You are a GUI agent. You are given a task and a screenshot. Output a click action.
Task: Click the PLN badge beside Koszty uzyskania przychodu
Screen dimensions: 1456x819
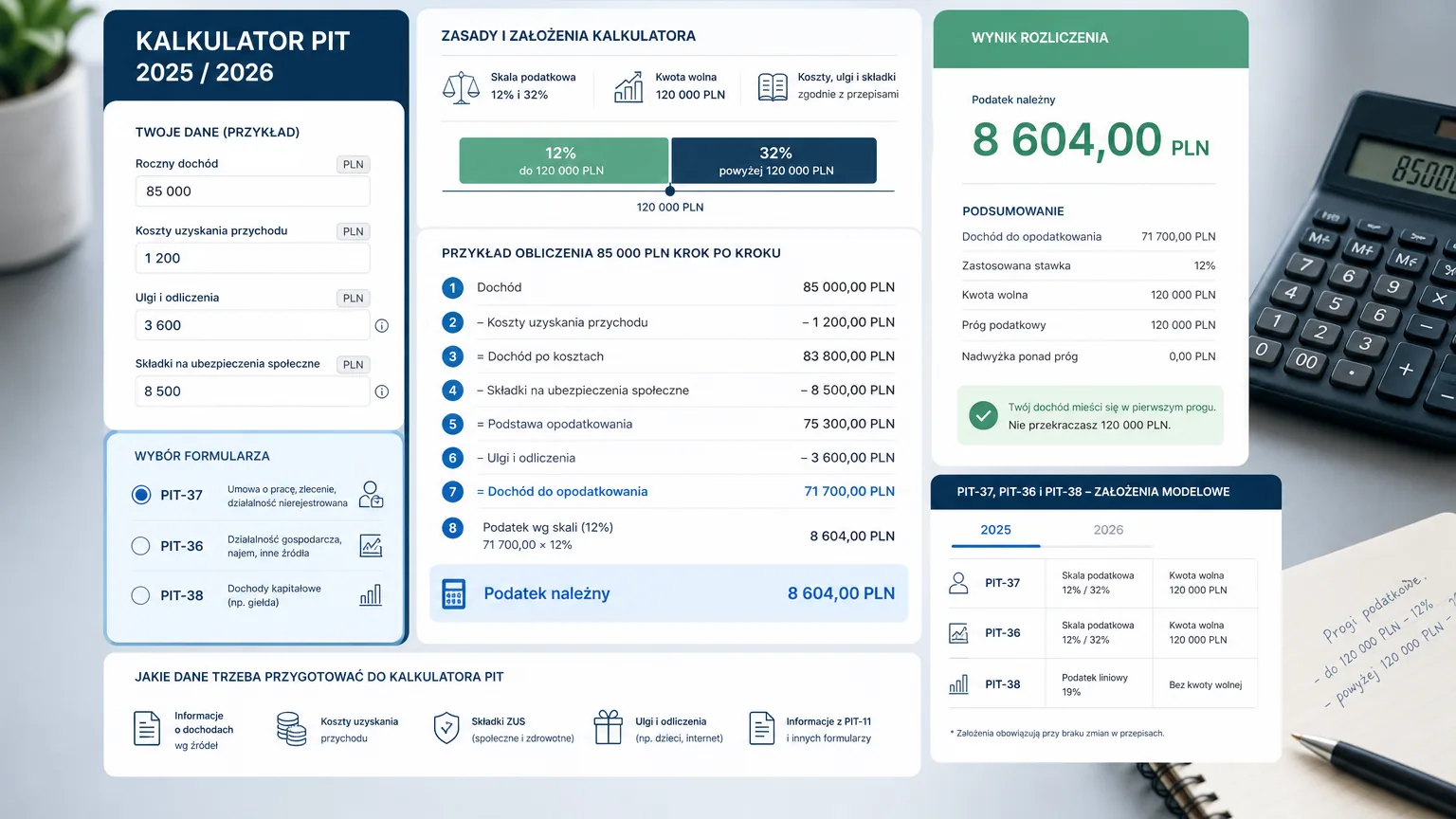[x=354, y=231]
